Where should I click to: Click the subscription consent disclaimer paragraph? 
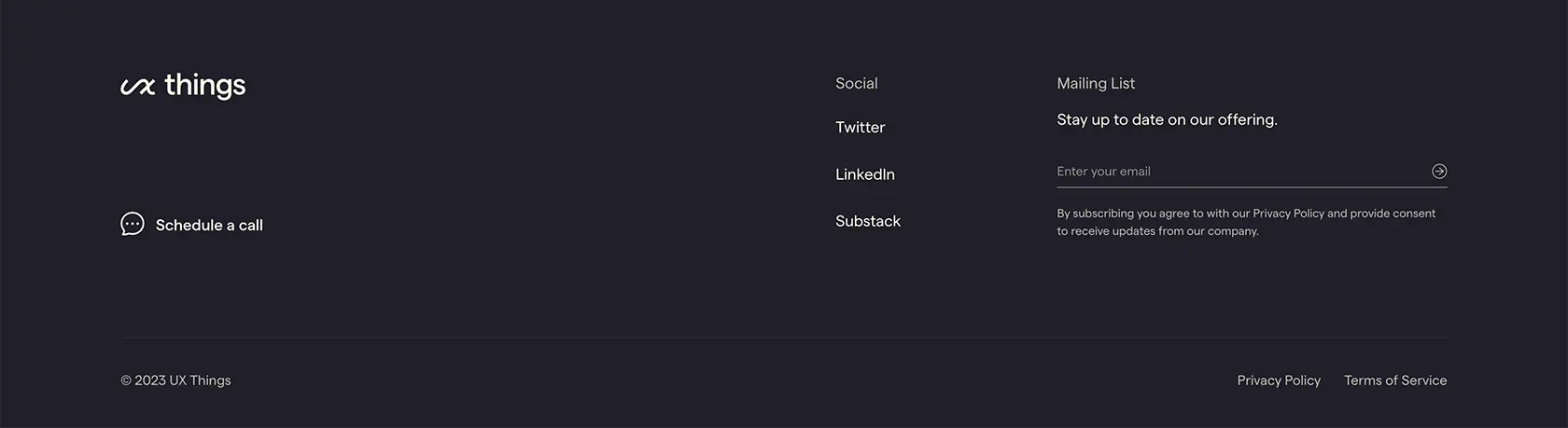(1246, 222)
